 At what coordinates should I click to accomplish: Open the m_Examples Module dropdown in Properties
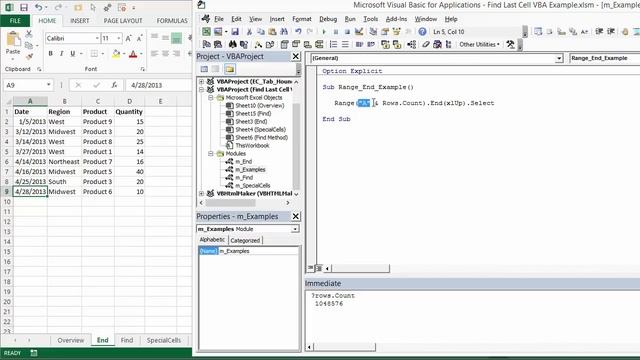[x=295, y=229]
